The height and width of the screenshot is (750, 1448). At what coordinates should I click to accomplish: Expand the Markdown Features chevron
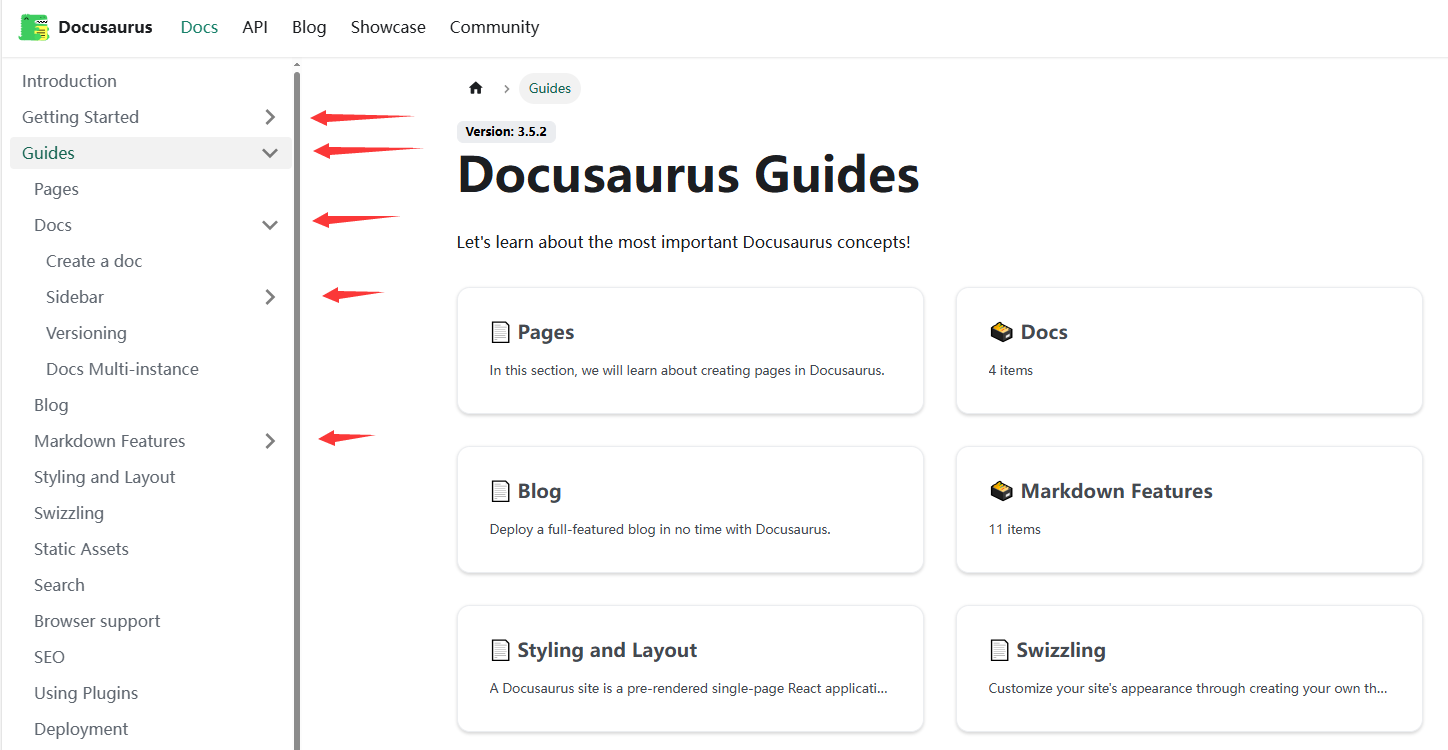click(x=270, y=441)
